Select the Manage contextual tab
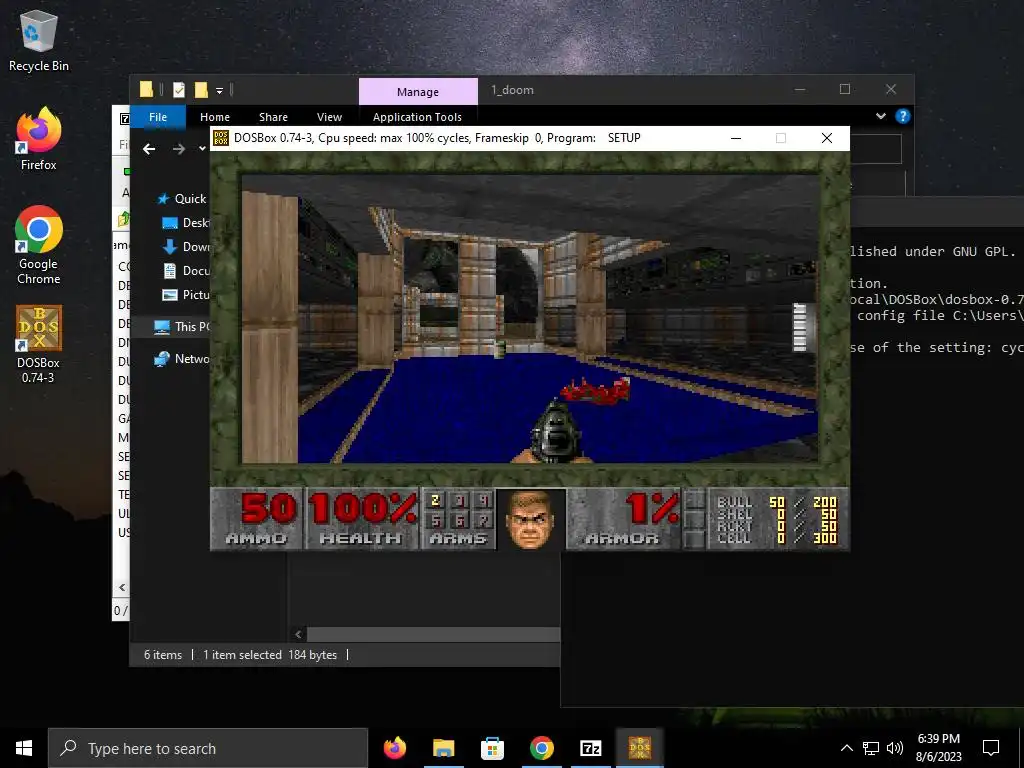 click(418, 91)
